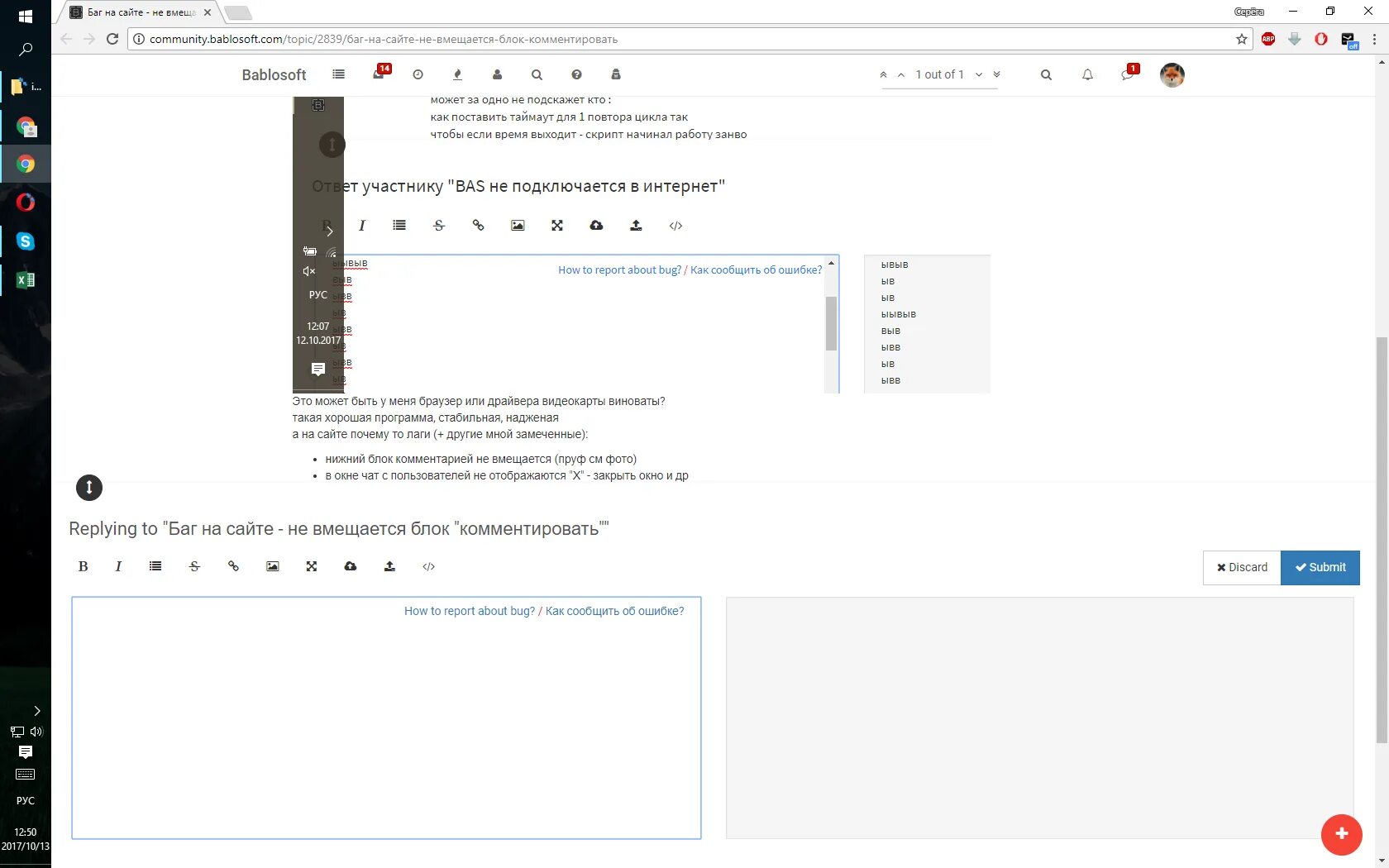This screenshot has width=1389, height=868.
Task: Insert link in reply composer
Action: 233,566
